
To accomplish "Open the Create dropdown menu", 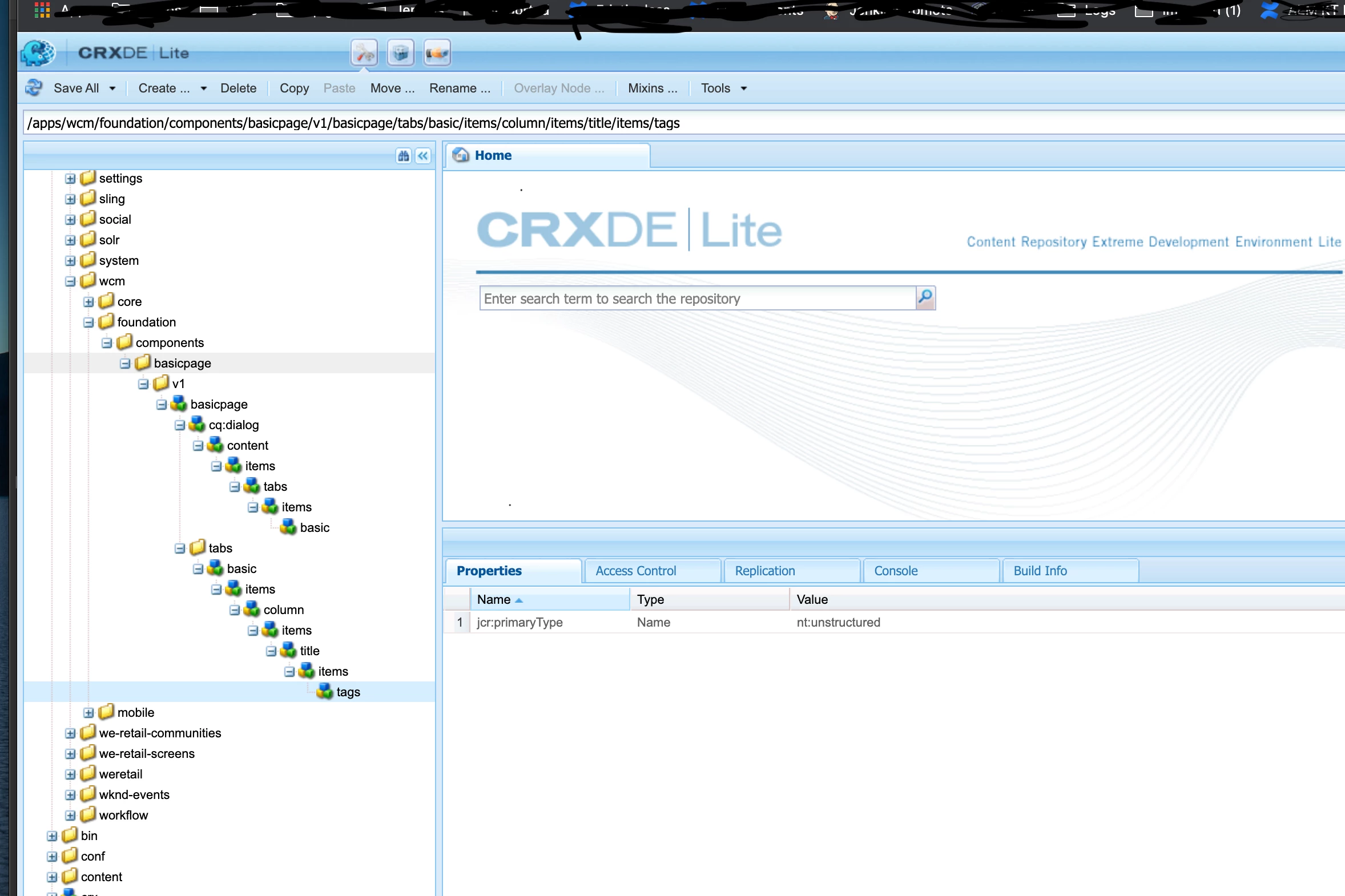I will 171,88.
